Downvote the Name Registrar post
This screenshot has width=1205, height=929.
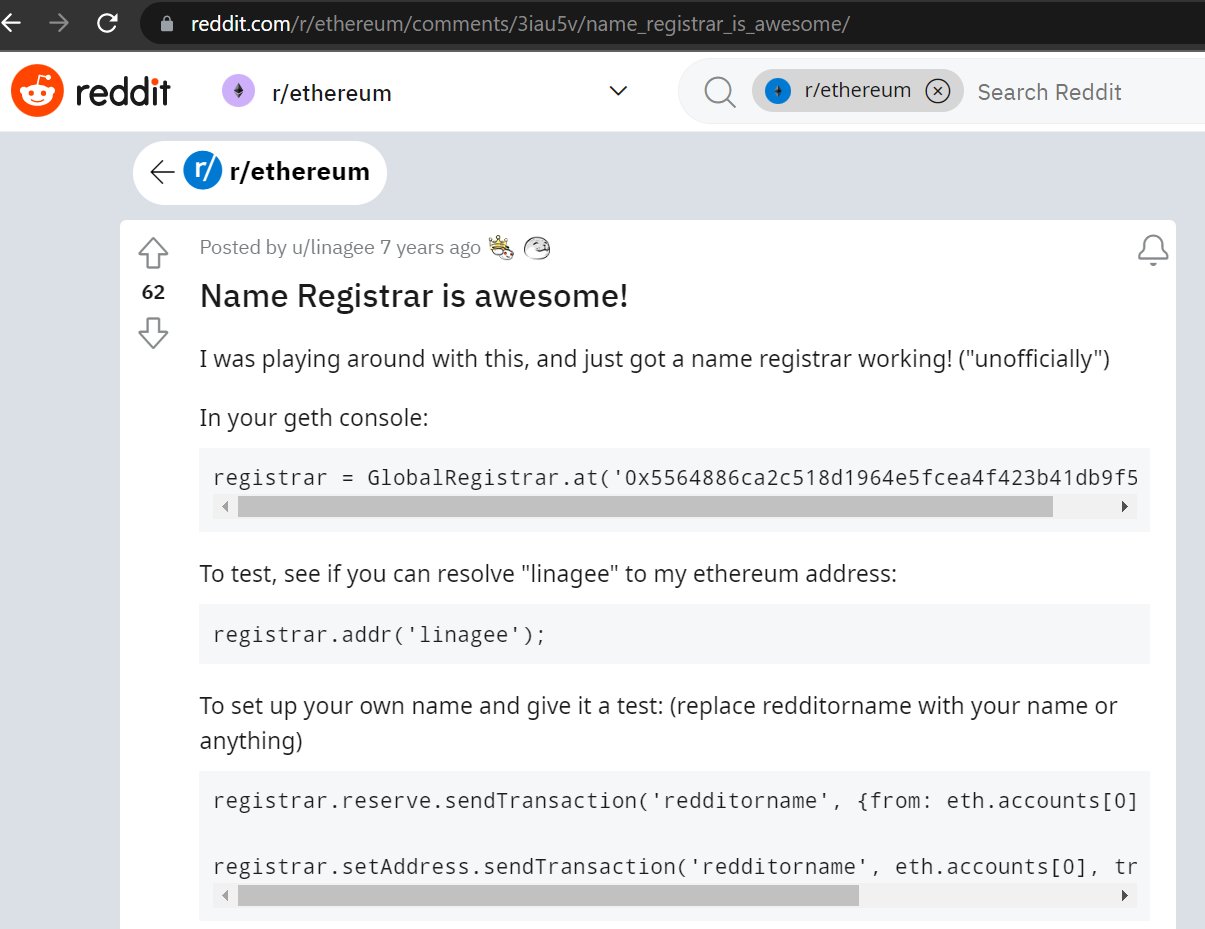153,332
